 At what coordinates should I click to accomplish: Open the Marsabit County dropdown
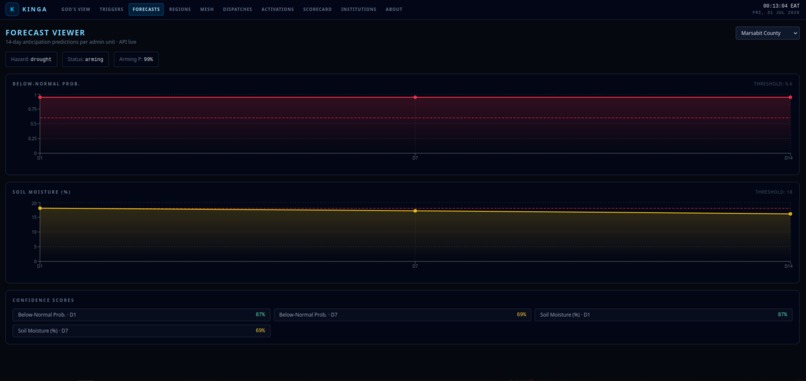tap(767, 33)
